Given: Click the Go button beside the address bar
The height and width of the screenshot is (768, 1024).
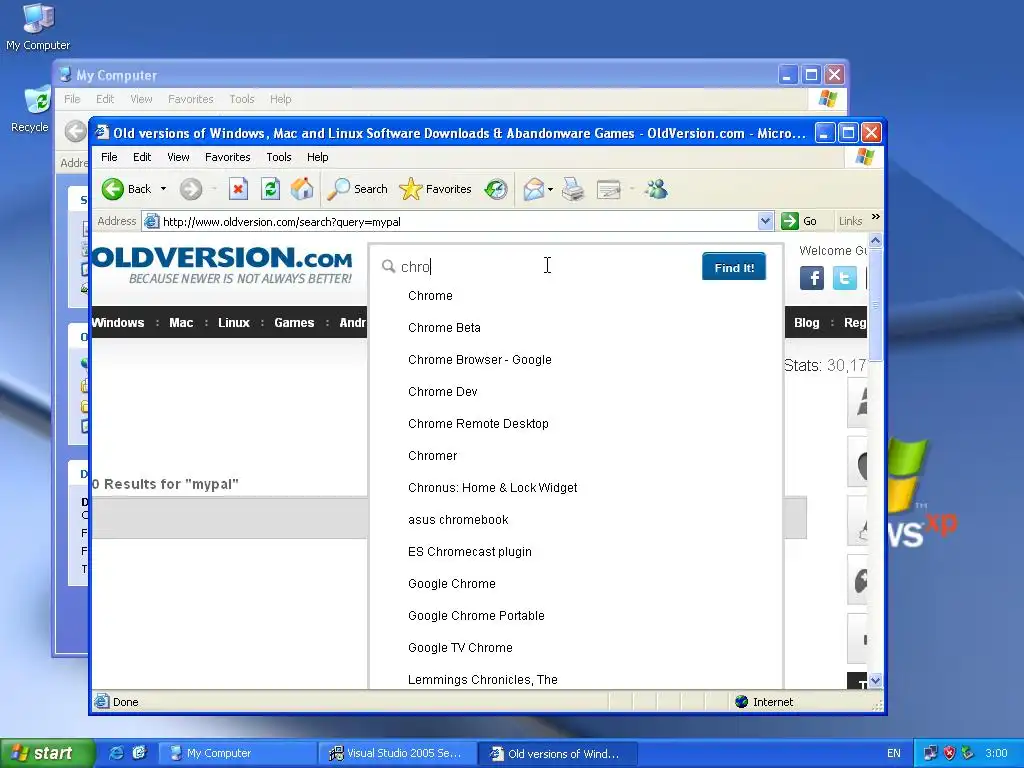Looking at the screenshot, I should (799, 221).
